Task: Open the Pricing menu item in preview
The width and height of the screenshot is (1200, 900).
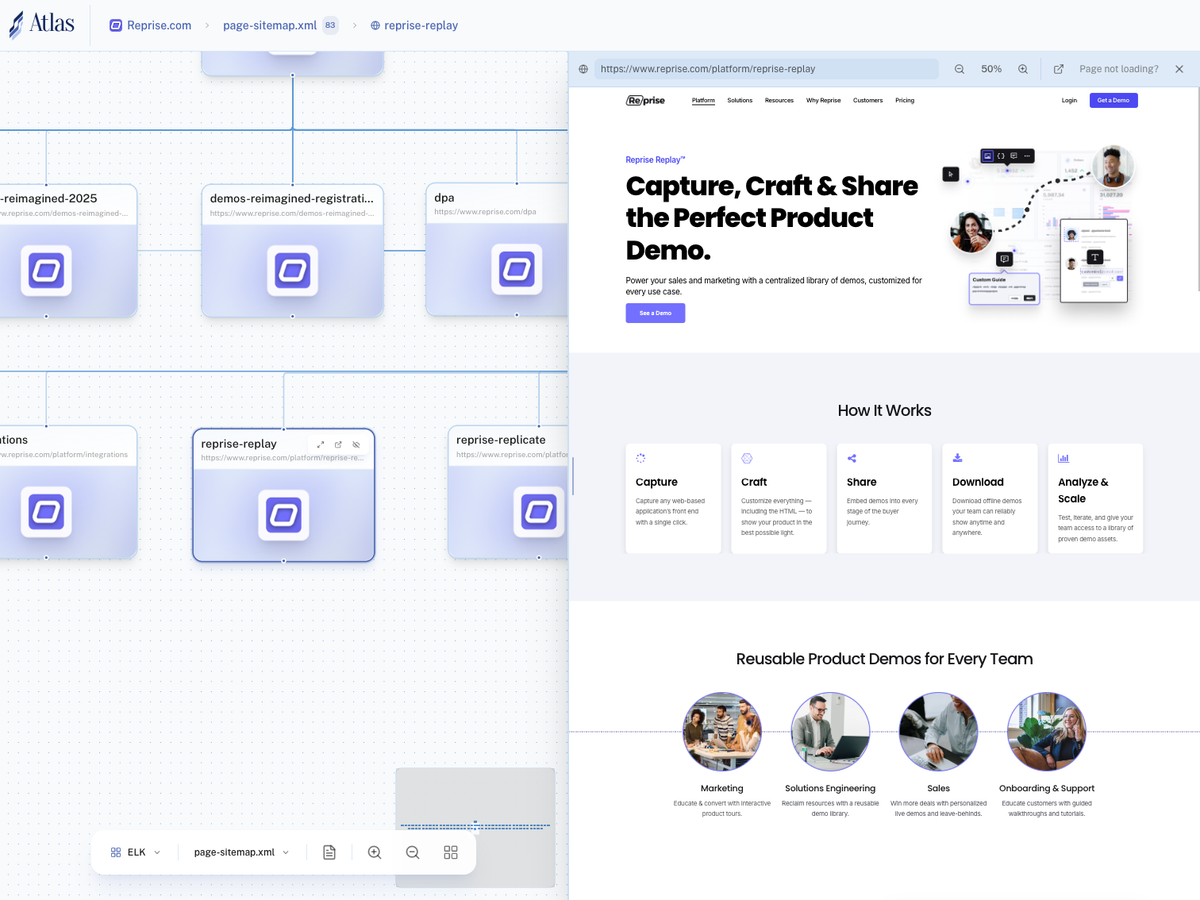Action: pos(905,100)
